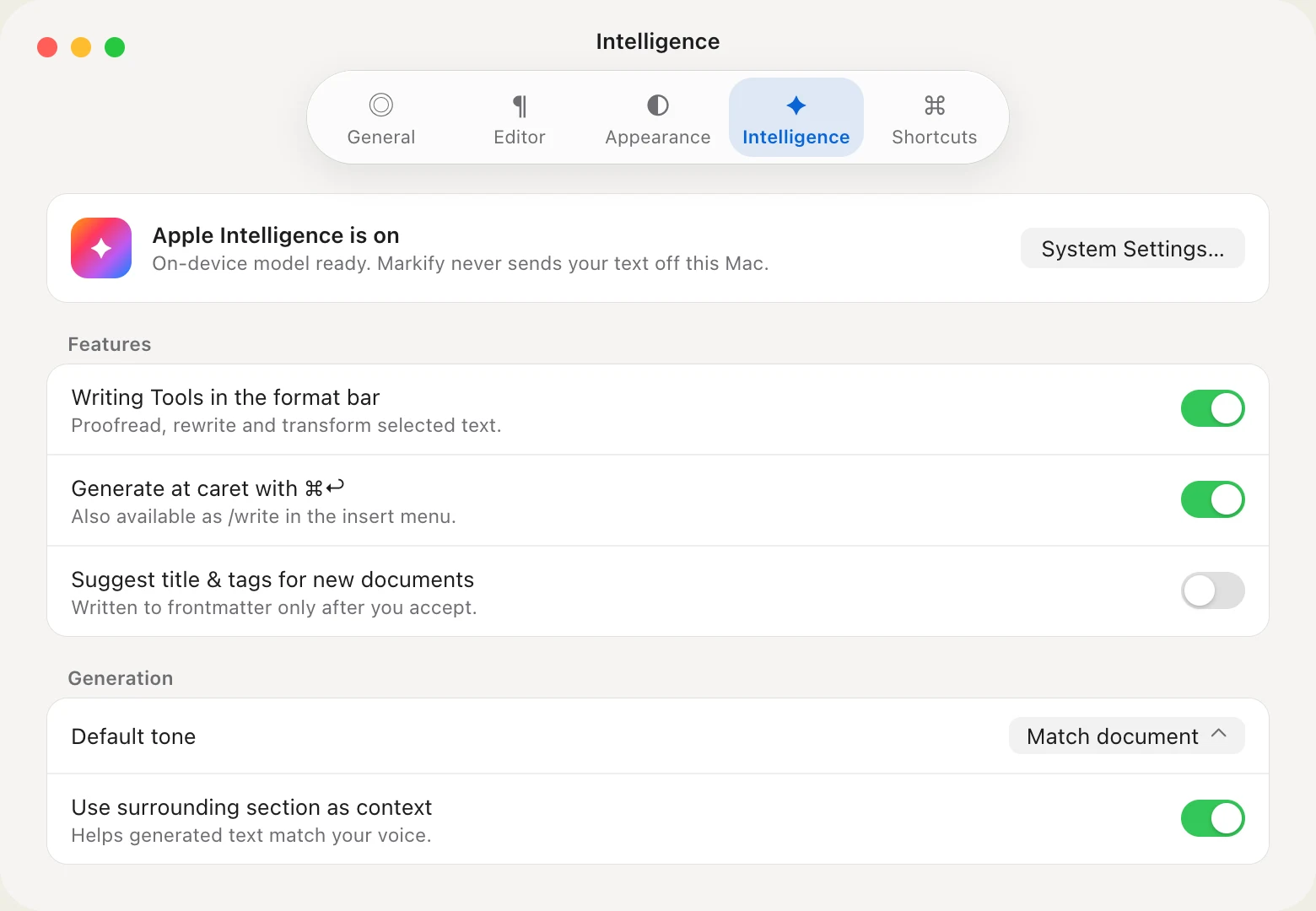Click the Generation section header
Viewport: 1316px width, 911px height.
[121, 678]
